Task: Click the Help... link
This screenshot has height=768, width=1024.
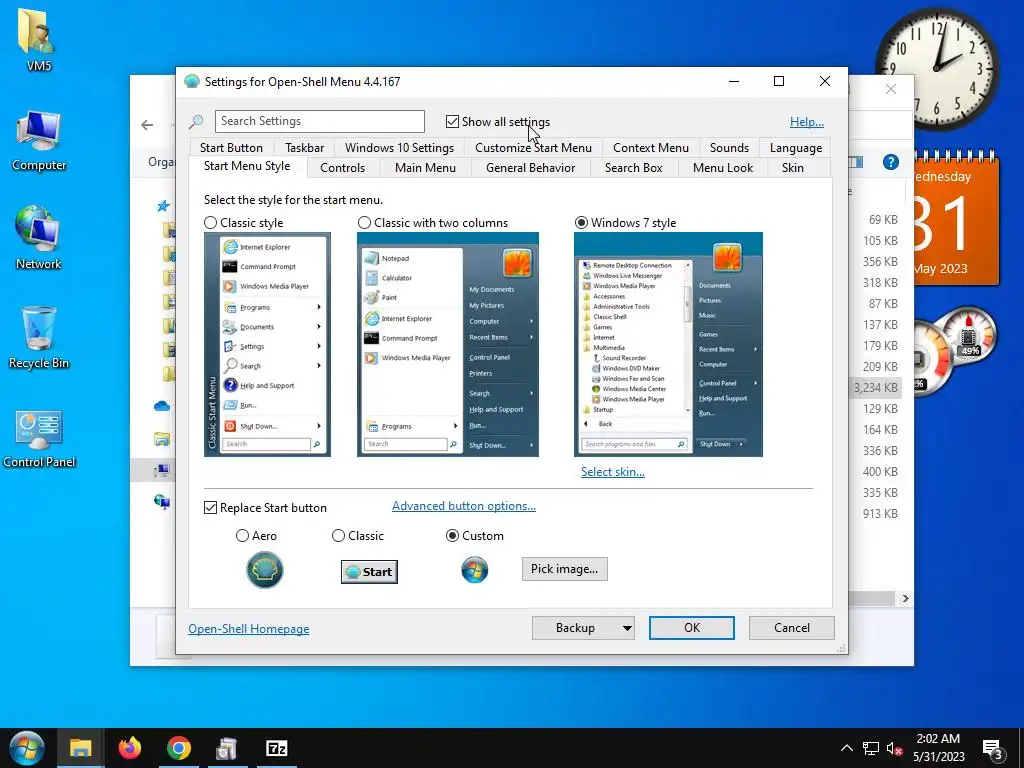Action: point(807,121)
